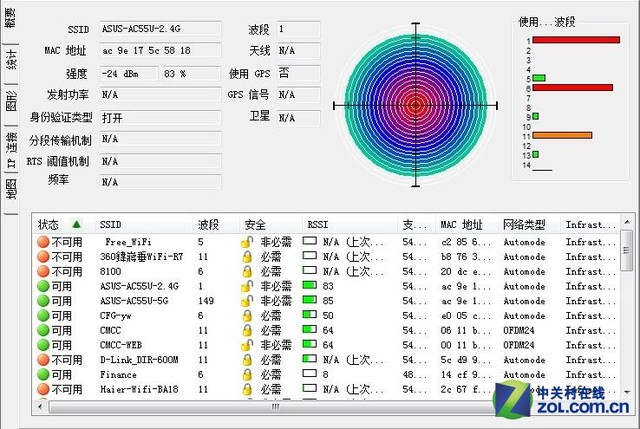Switch to the 图形 side tab
The width and height of the screenshot is (640, 429).
point(11,101)
